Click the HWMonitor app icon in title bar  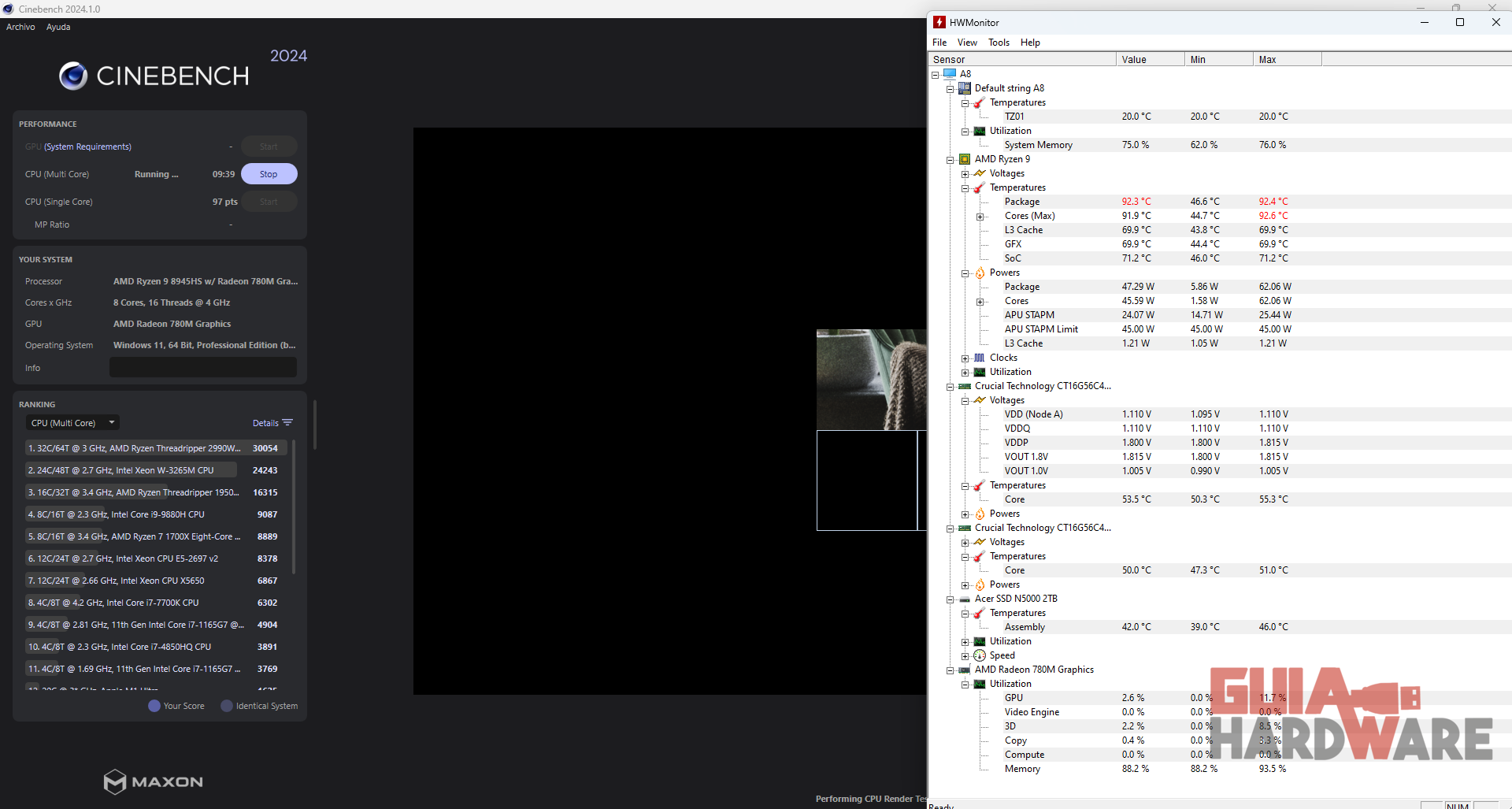coord(939,22)
